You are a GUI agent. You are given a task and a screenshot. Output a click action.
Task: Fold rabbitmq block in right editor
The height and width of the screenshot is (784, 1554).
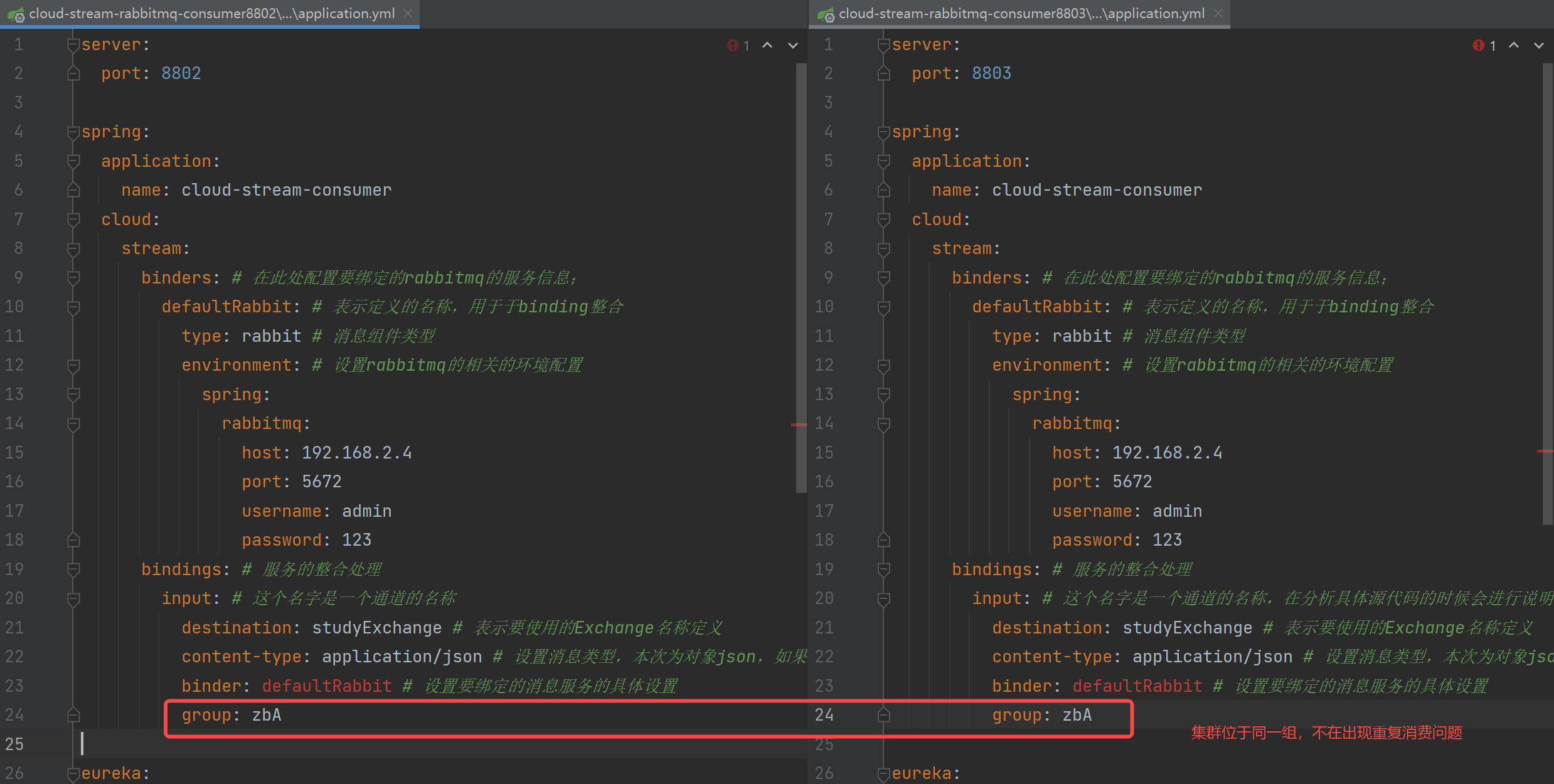[884, 423]
